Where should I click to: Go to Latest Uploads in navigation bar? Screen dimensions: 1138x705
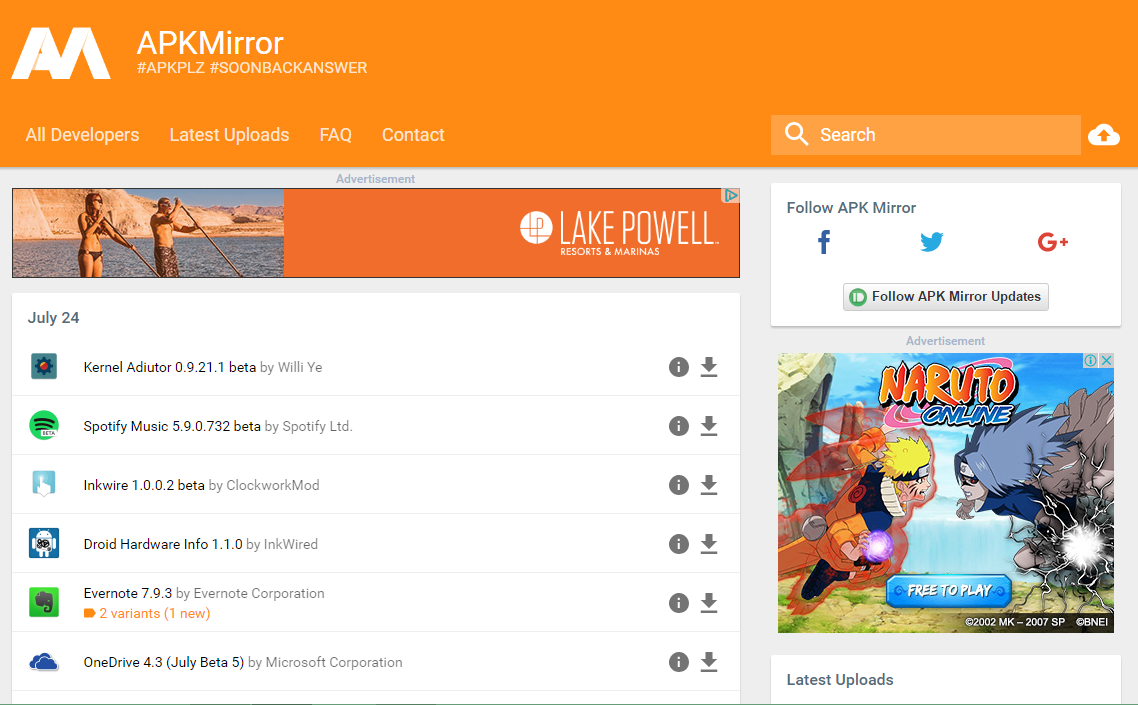(229, 135)
